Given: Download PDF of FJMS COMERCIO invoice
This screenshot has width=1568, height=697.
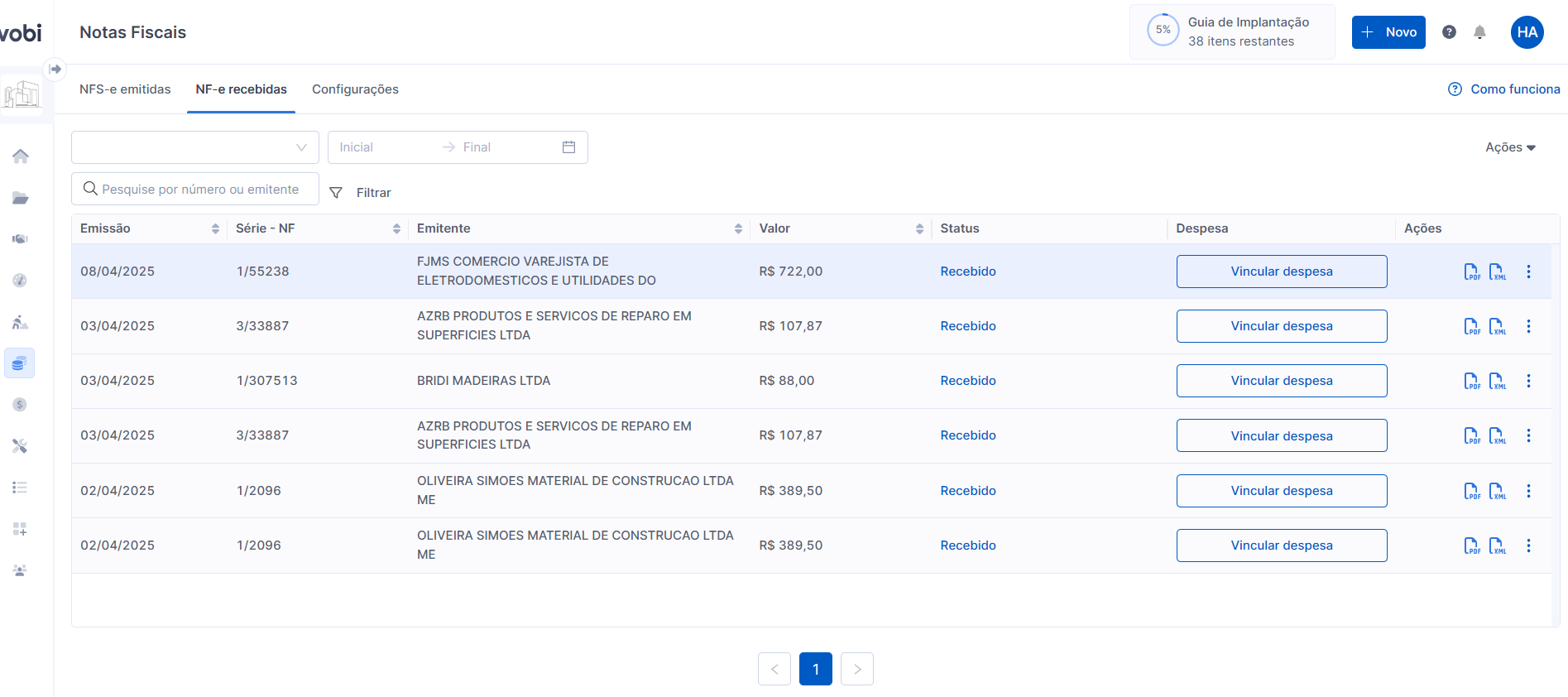Looking at the screenshot, I should point(1471,272).
